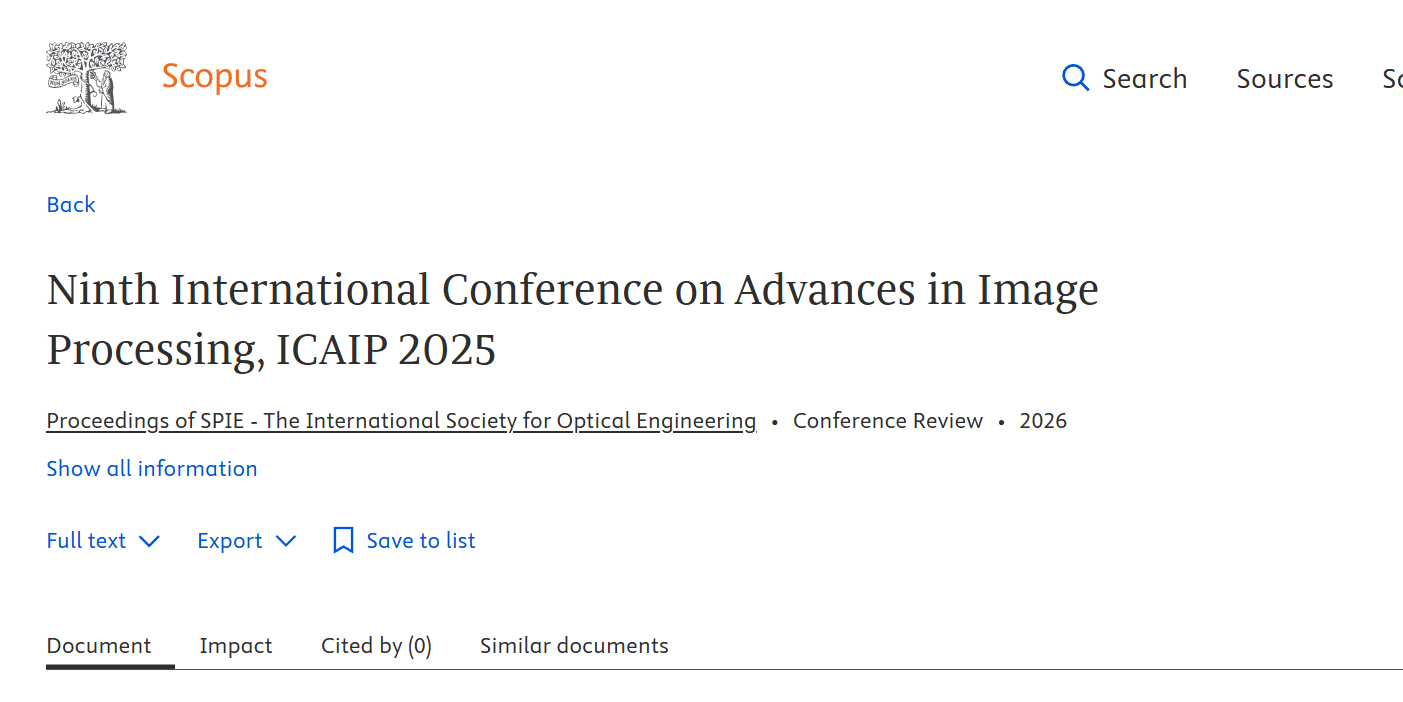The image size is (1403, 702).
Task: Open the Proceedings of SPIE source link
Action: 401,421
